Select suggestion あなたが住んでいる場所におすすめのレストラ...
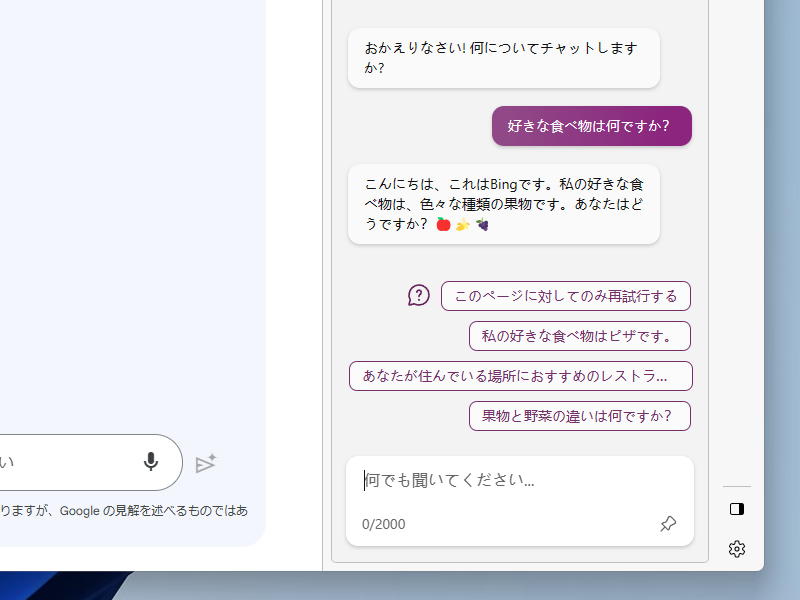Screen dimensions: 800x600 tap(520, 376)
